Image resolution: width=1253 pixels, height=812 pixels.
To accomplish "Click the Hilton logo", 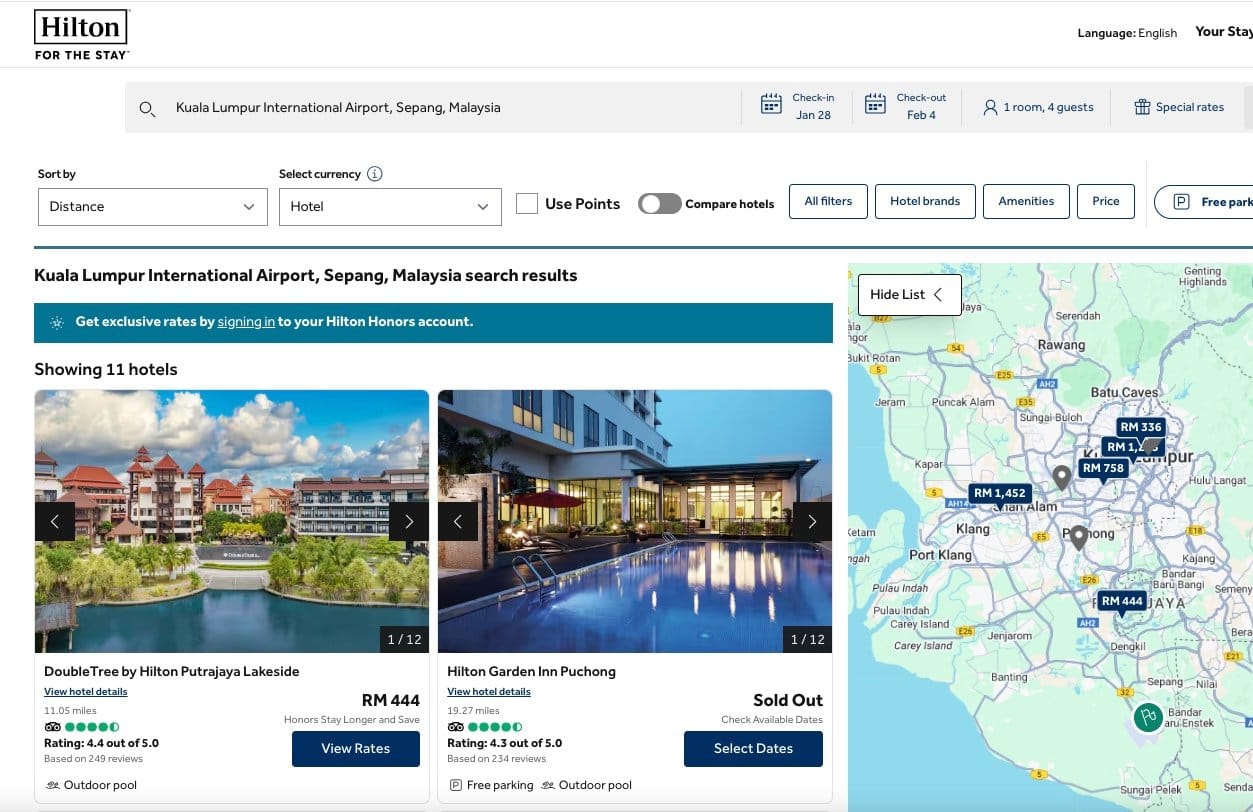I will click(x=82, y=35).
